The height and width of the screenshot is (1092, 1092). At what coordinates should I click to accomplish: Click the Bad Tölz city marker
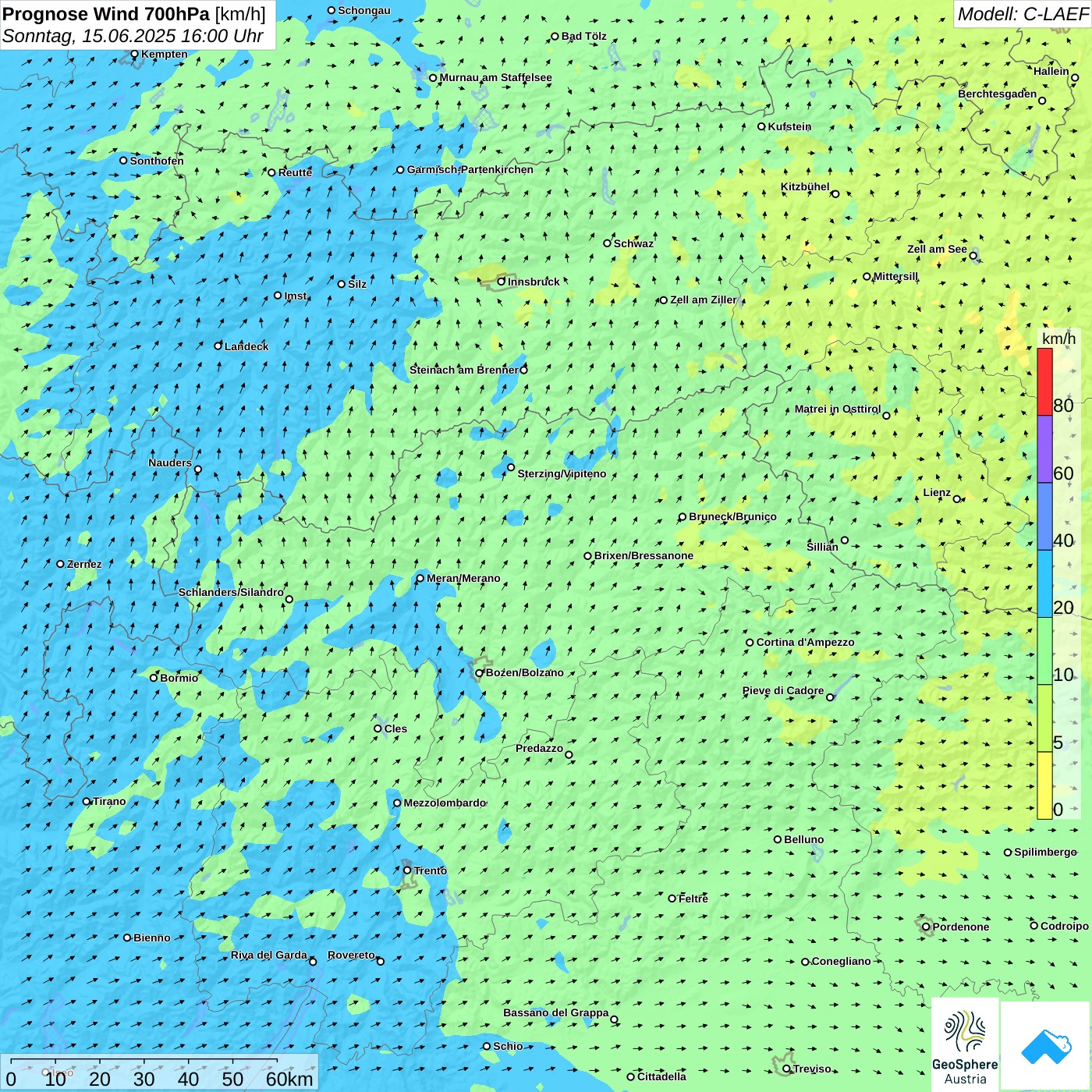pos(555,36)
